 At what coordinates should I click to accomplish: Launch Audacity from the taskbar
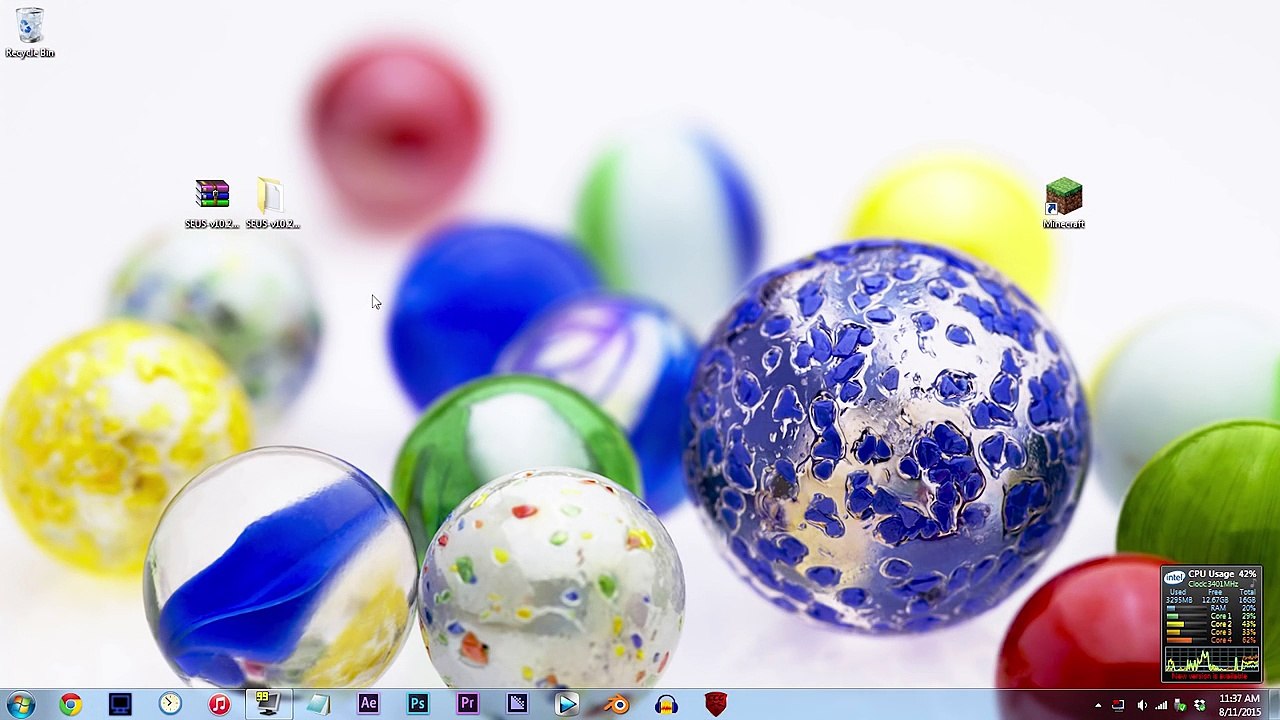(667, 704)
